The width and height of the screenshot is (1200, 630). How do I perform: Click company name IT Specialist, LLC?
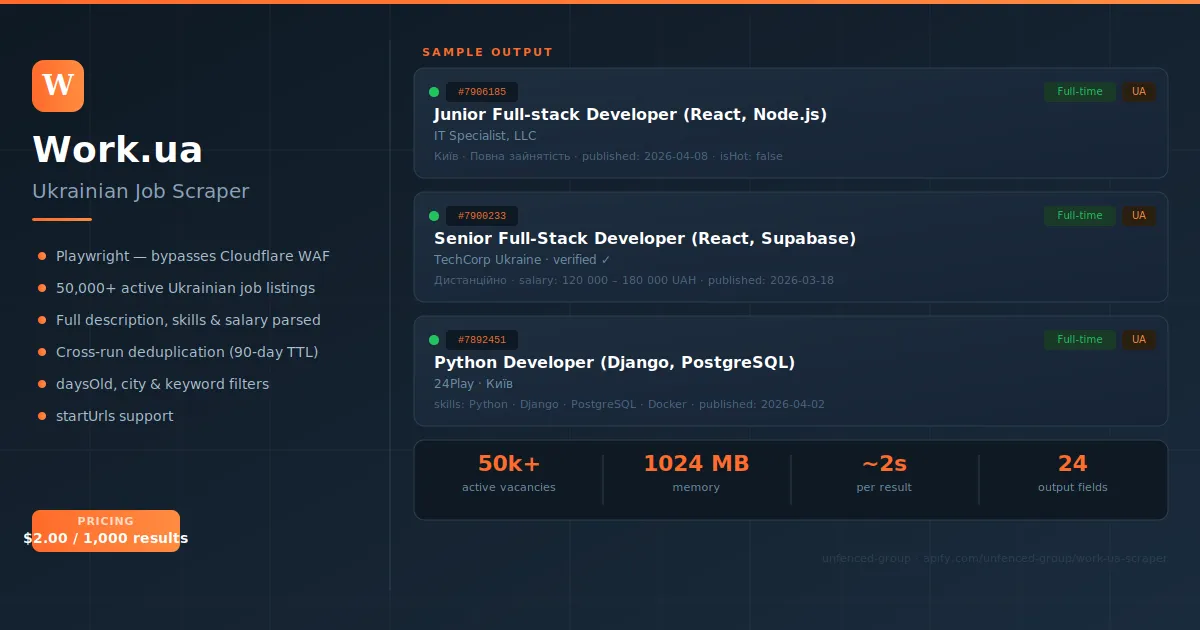tap(485, 136)
